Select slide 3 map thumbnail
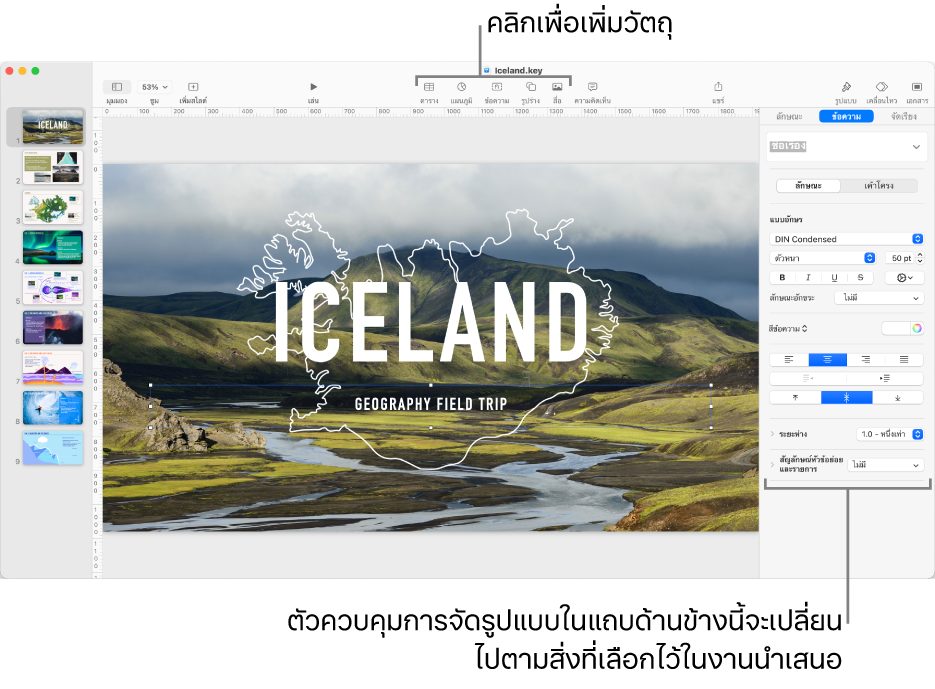 pos(53,207)
